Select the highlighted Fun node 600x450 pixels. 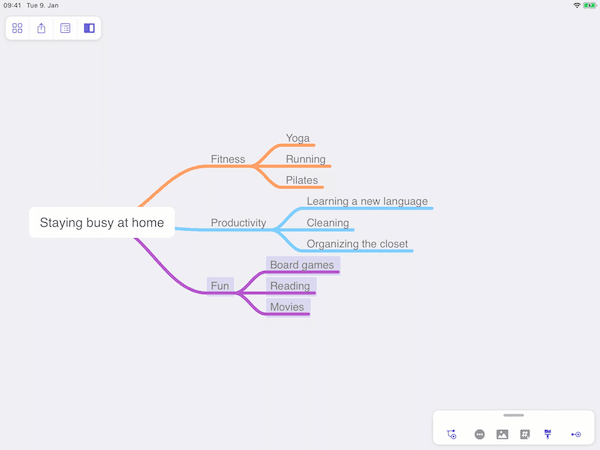pyautogui.click(x=220, y=286)
